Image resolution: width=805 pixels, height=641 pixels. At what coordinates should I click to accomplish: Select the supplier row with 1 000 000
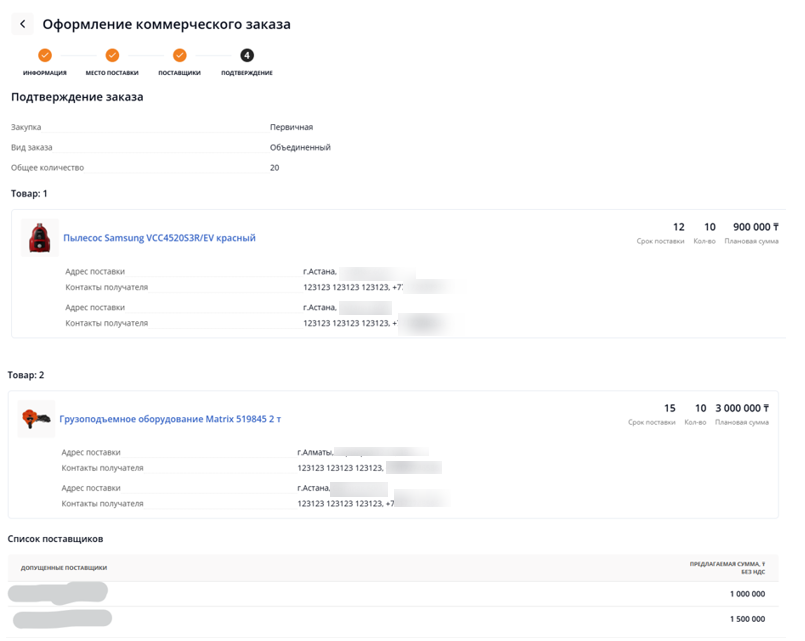(x=390, y=594)
